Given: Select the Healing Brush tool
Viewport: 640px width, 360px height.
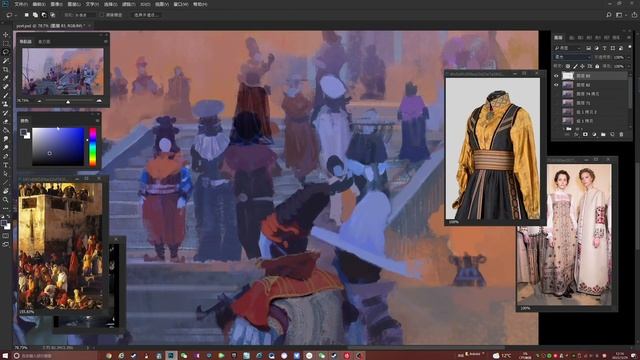Looking at the screenshot, I should pos(6,87).
